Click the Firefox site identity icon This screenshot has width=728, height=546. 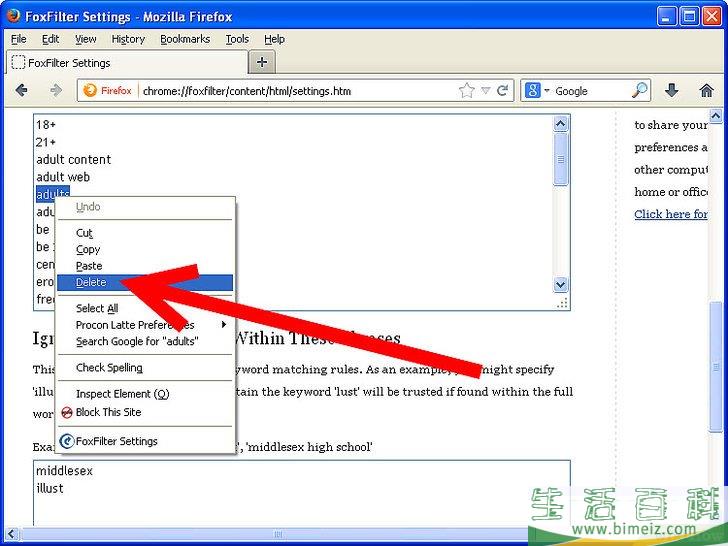coord(107,91)
